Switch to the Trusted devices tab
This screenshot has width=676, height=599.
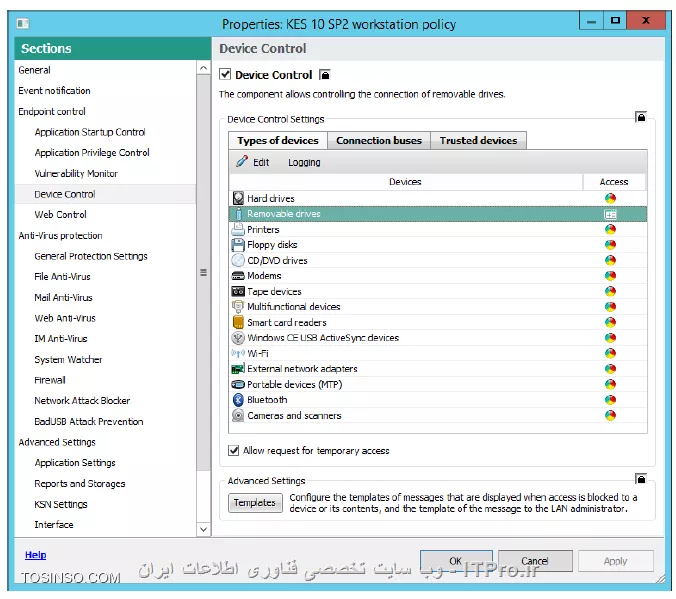[478, 141]
